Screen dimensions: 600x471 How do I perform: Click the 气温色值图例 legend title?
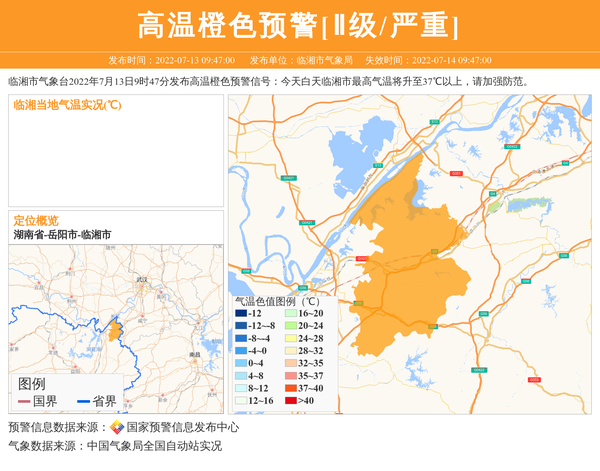pyautogui.click(x=276, y=300)
